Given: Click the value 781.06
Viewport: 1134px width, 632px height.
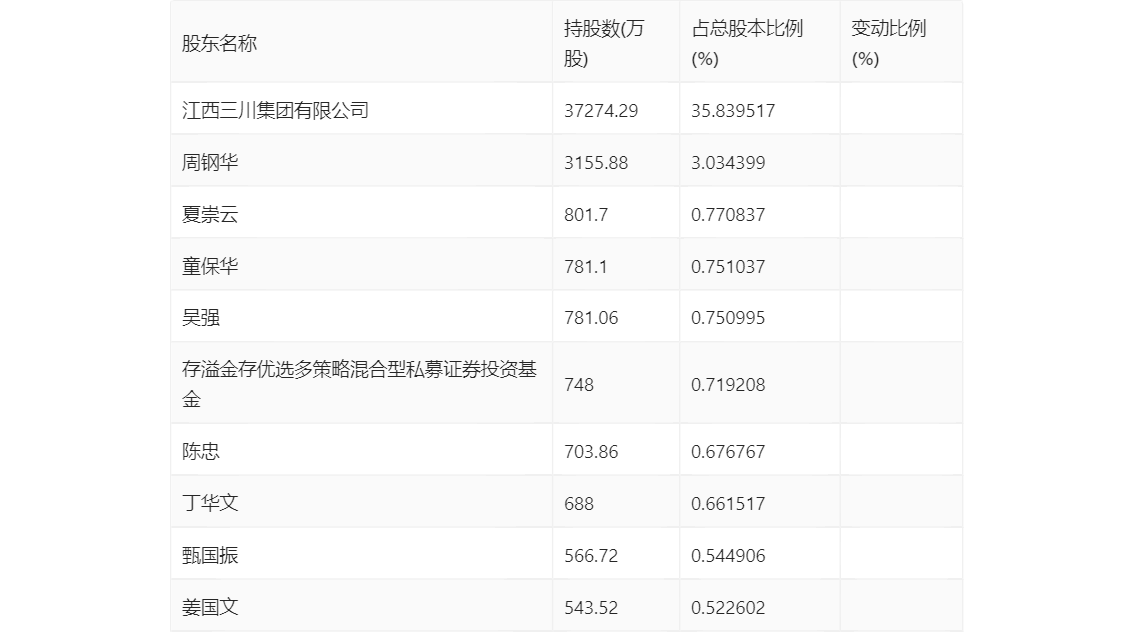Looking at the screenshot, I should click(591, 317).
